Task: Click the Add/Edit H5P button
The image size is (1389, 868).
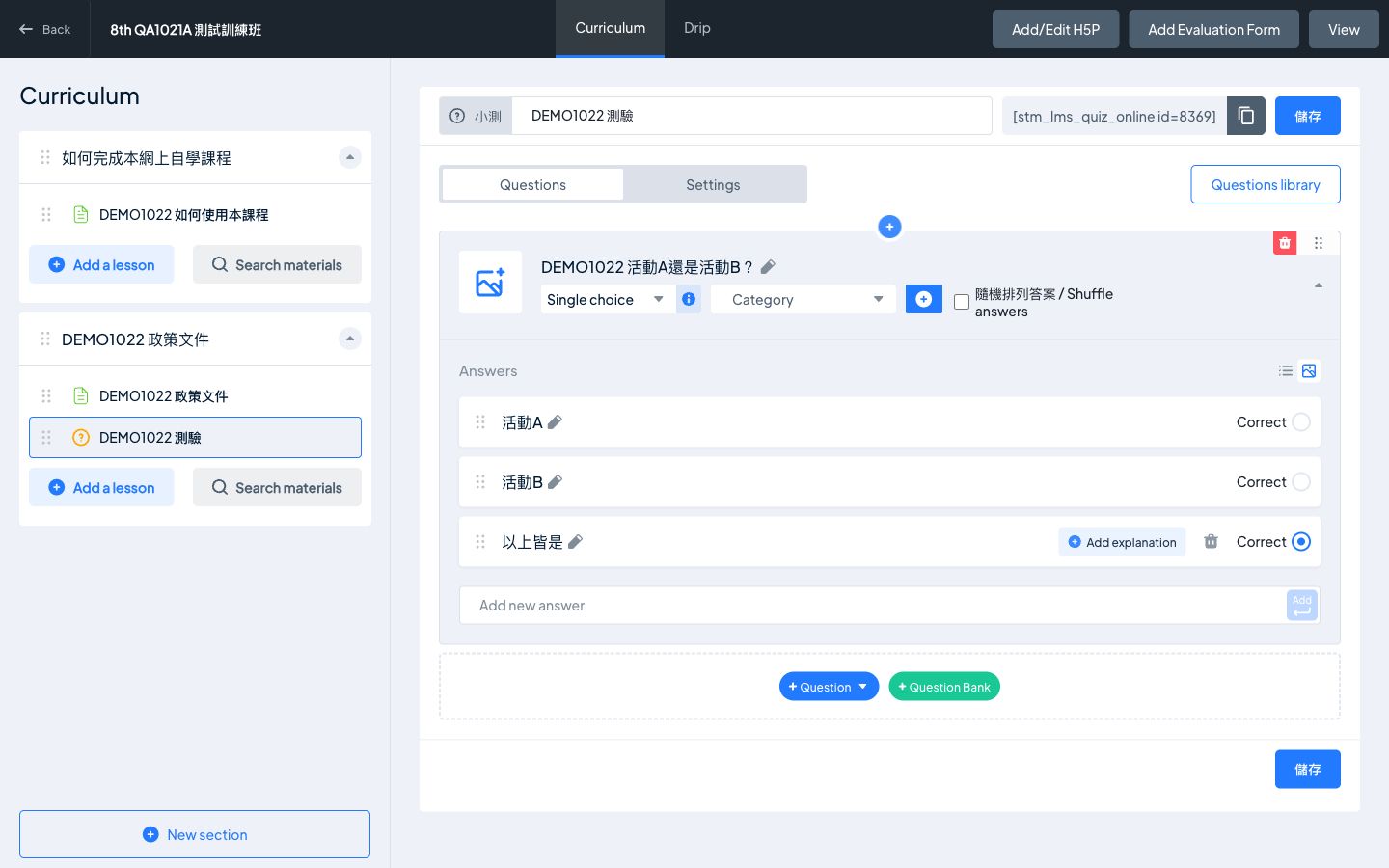Action: click(1055, 29)
